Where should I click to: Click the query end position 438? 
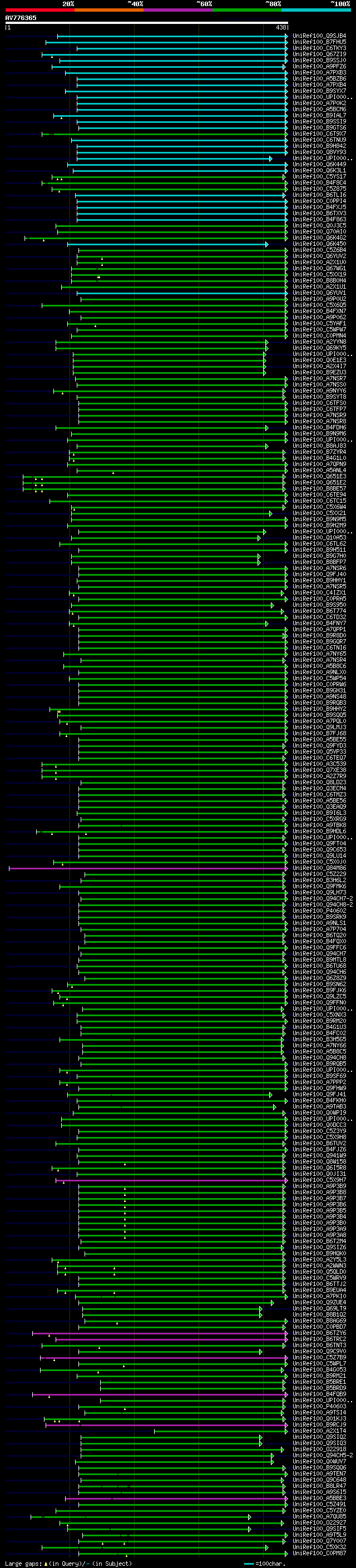click(281, 27)
